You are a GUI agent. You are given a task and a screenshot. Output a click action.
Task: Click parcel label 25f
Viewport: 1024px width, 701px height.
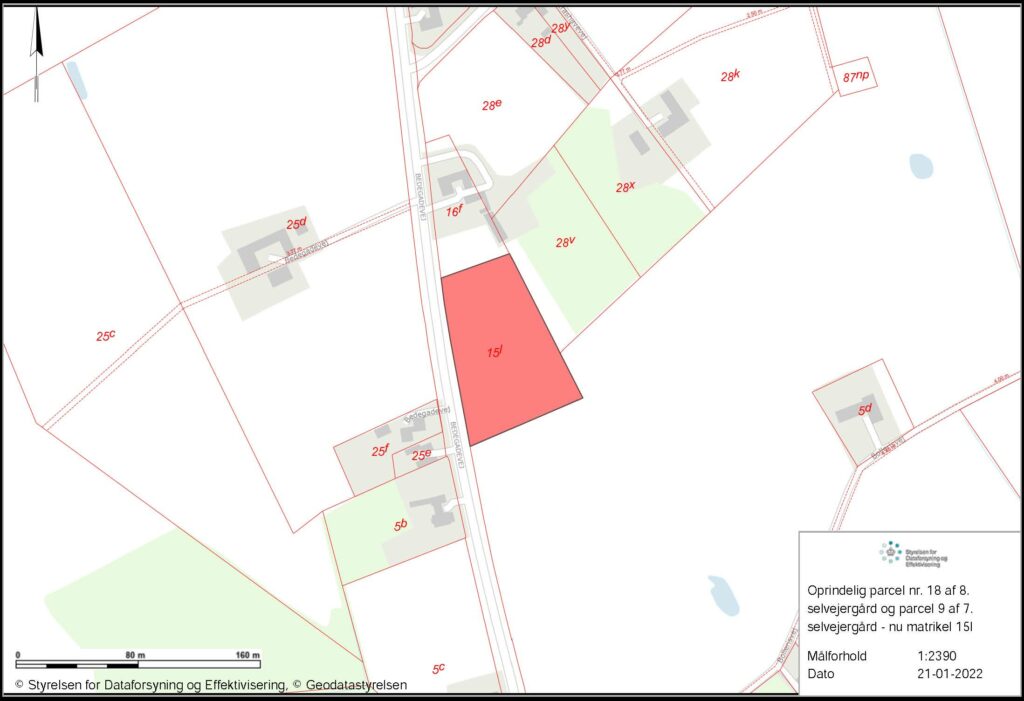pyautogui.click(x=380, y=450)
